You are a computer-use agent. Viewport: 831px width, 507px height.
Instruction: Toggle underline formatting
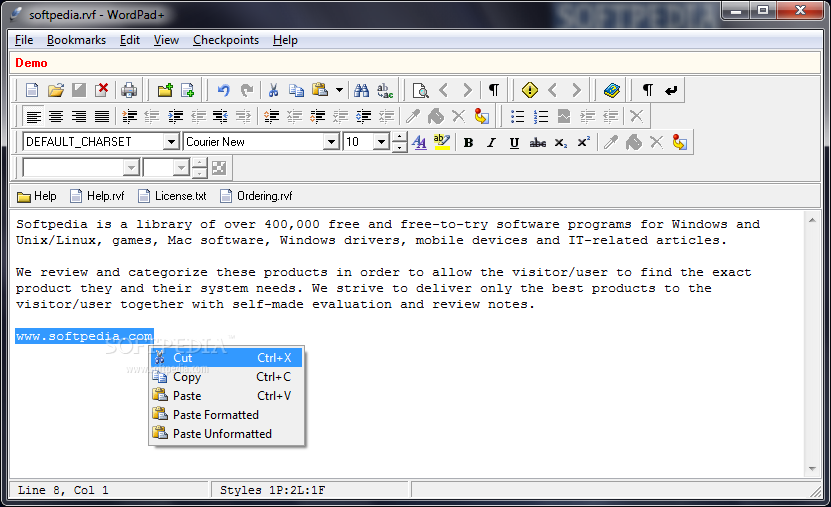[x=514, y=142]
